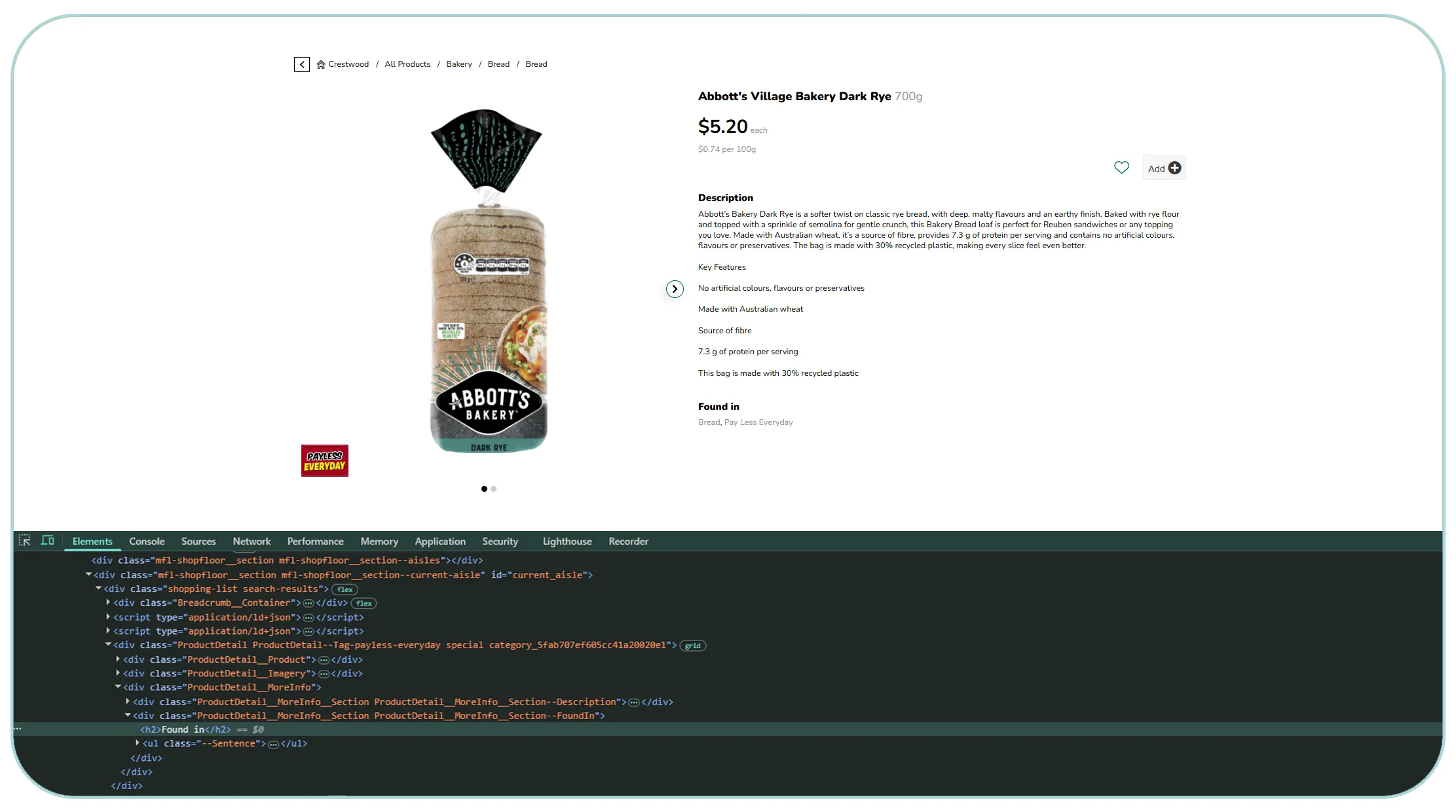The height and width of the screenshot is (812, 1456).
Task: Collapse the current-aisle section div node
Action: pos(88,574)
